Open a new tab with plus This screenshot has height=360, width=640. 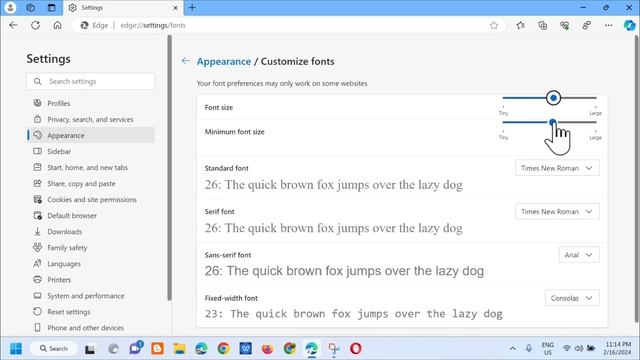coord(192,7)
